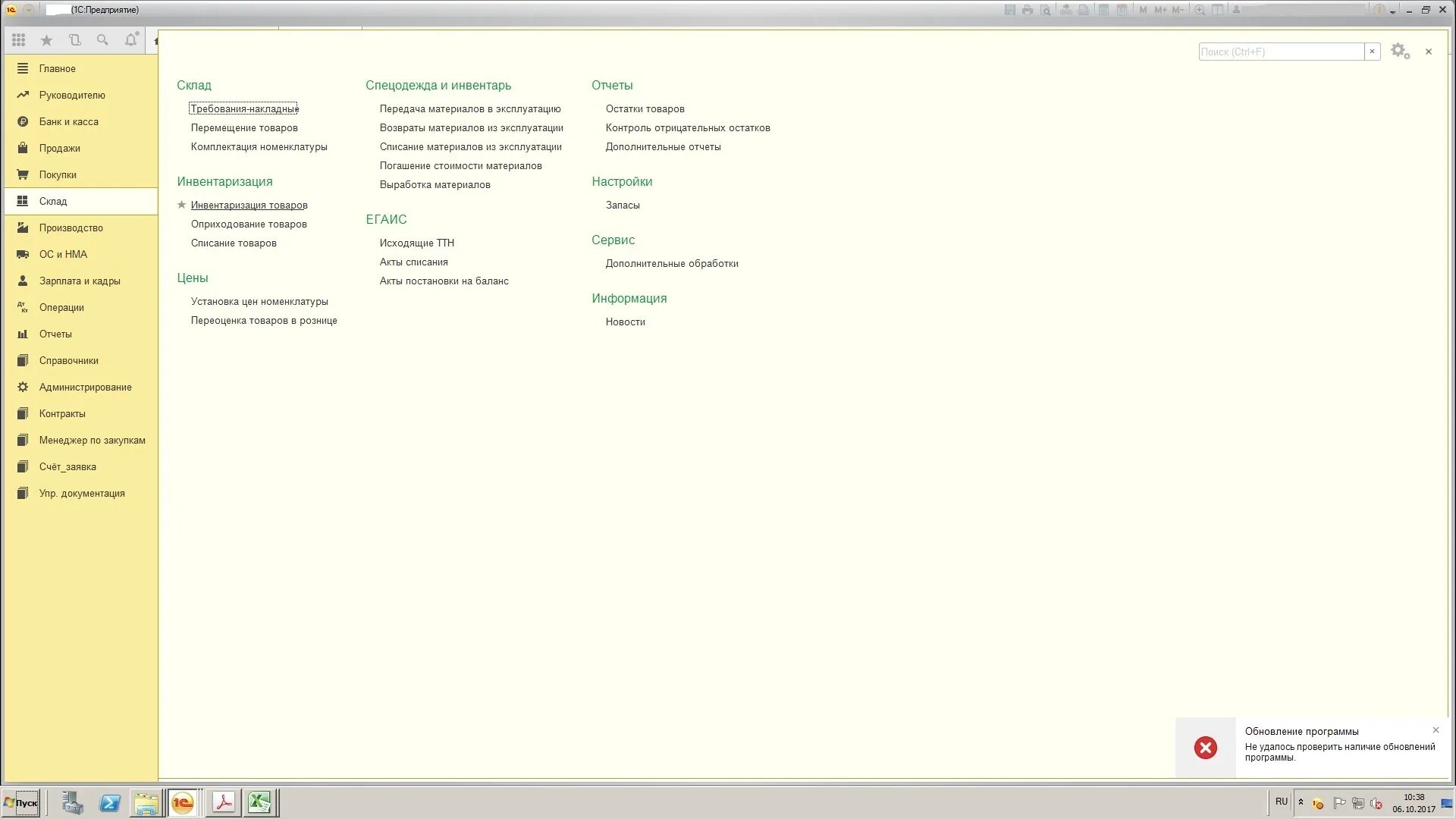1456x819 pixels.
Task: Select the Производство section
Action: tap(71, 227)
